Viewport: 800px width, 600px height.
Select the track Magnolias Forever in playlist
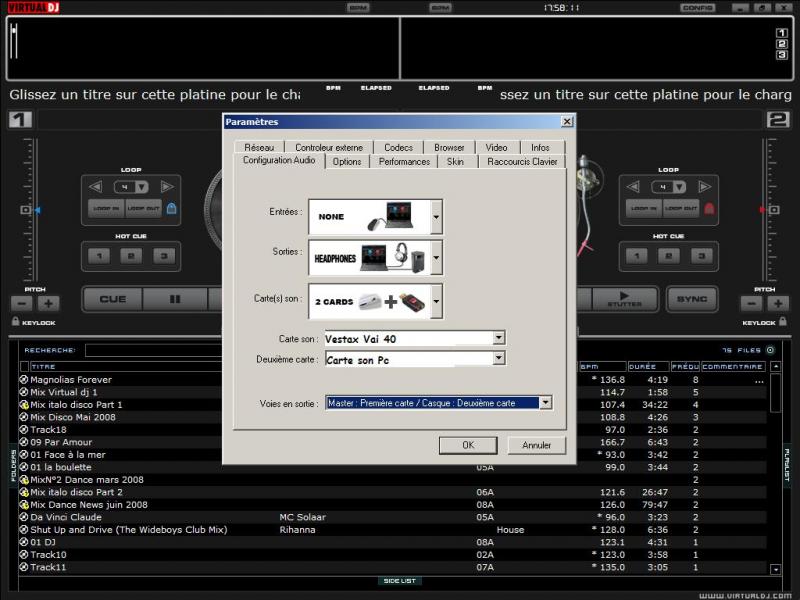coord(70,379)
